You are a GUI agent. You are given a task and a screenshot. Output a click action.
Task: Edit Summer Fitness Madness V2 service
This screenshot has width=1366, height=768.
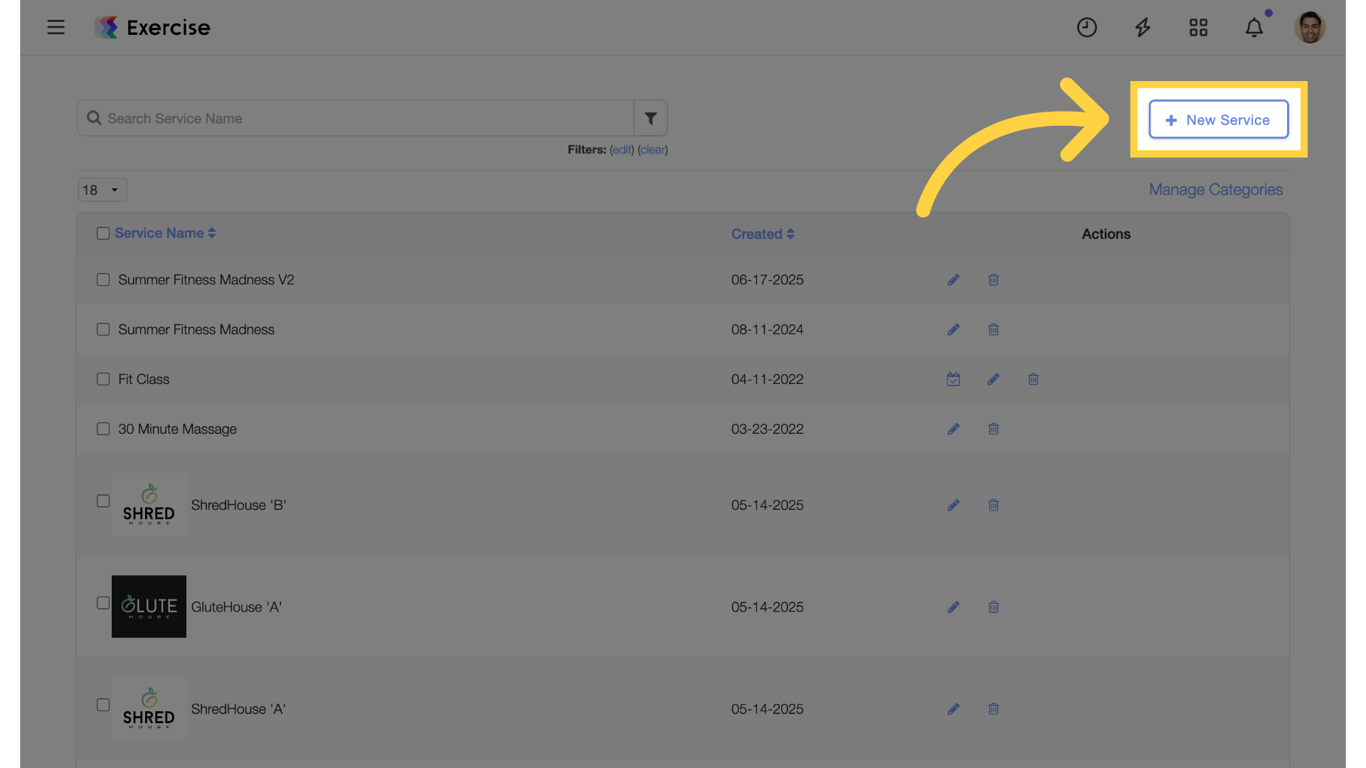point(953,280)
